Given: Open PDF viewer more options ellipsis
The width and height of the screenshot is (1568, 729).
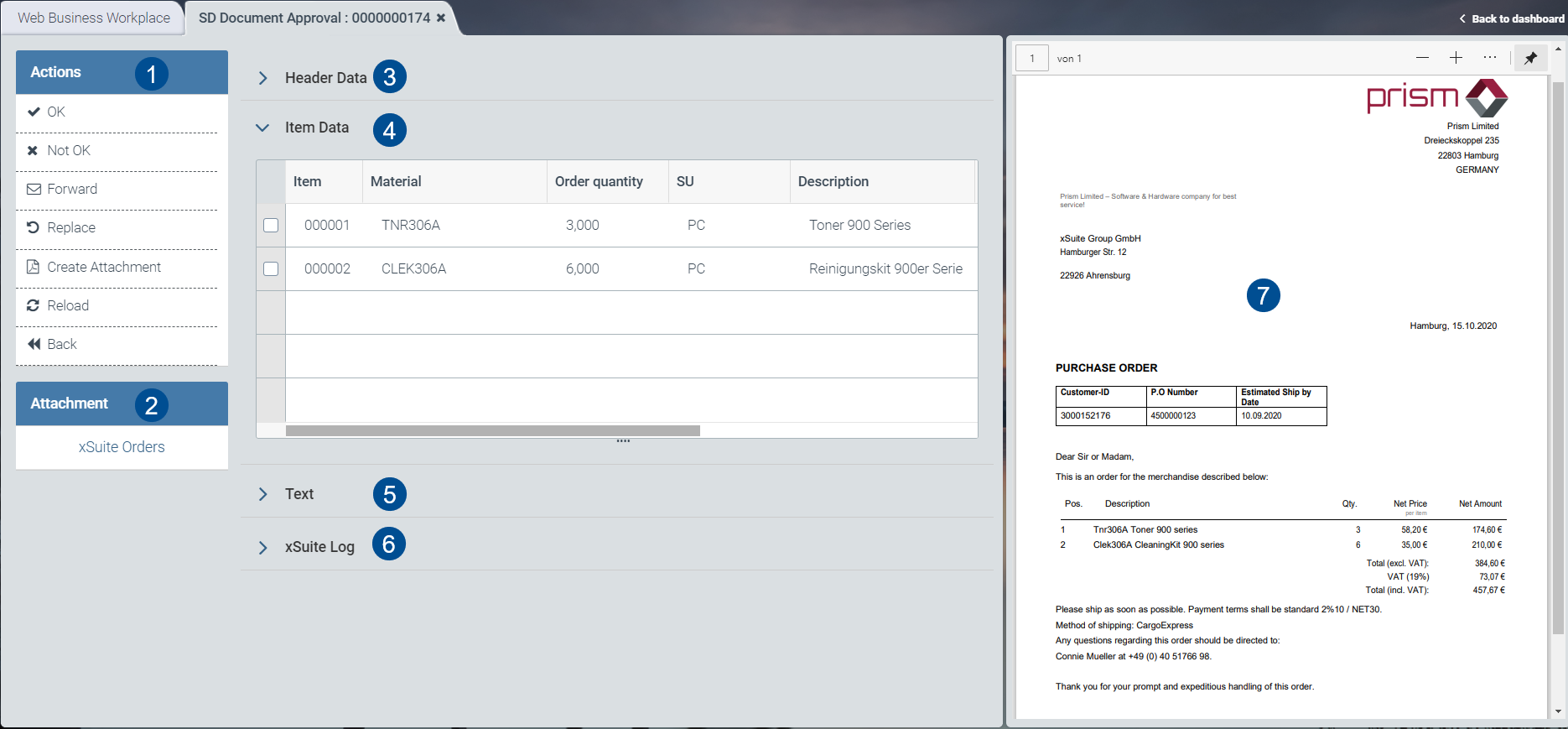Looking at the screenshot, I should point(1489,58).
